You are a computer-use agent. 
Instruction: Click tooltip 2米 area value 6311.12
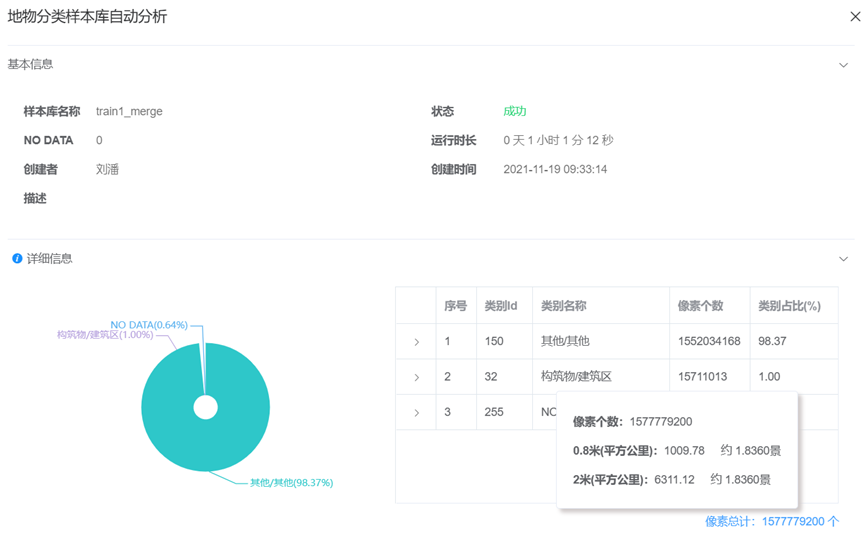tap(674, 480)
